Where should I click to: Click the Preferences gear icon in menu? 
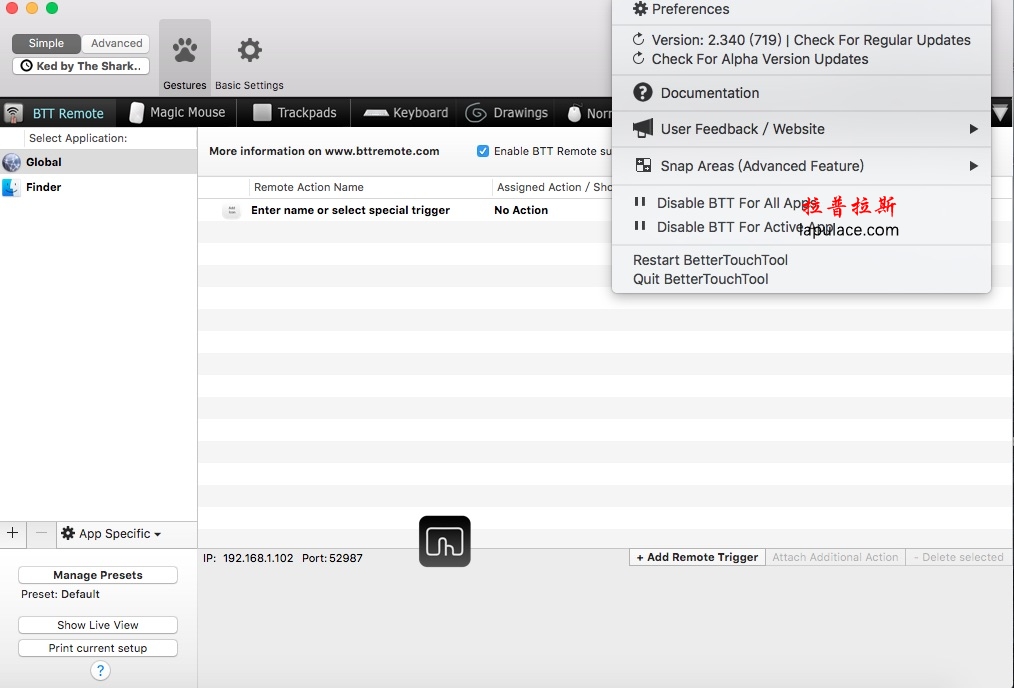pos(640,8)
